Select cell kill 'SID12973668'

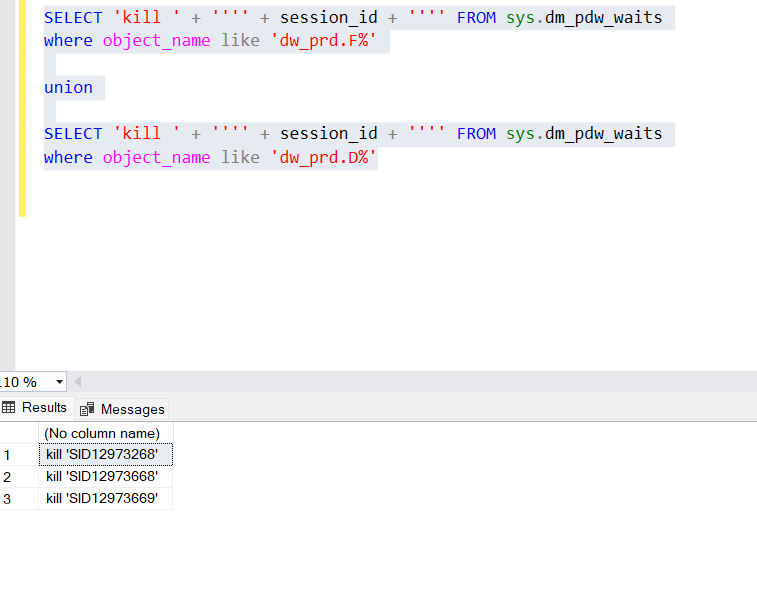click(x=105, y=476)
